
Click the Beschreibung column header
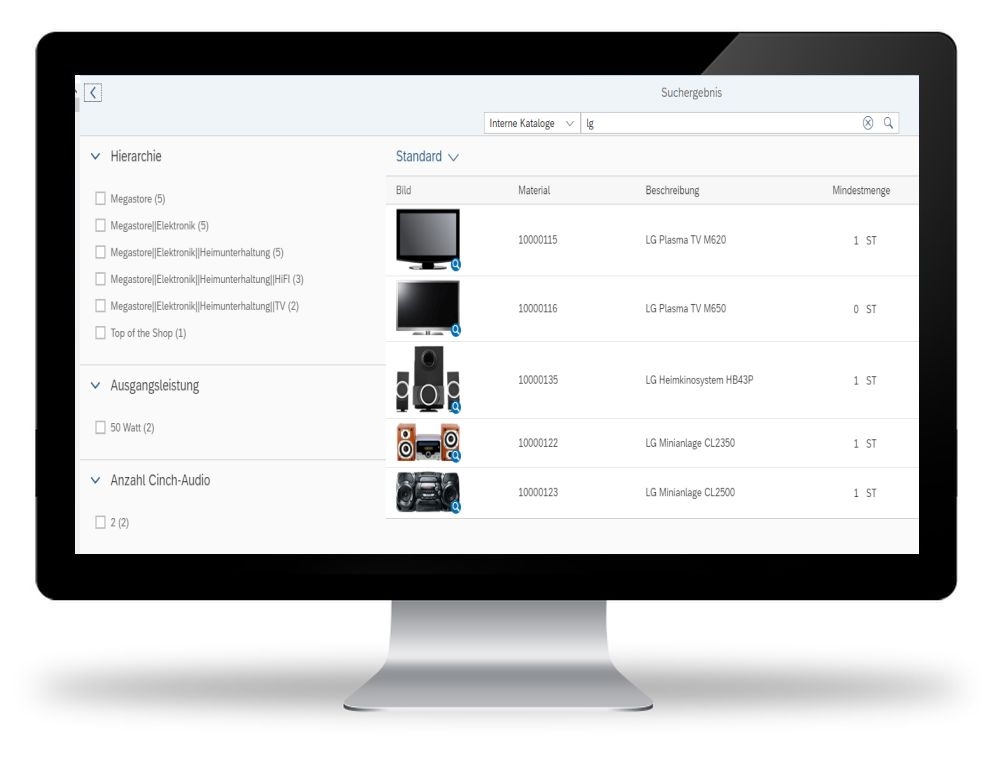click(x=672, y=190)
